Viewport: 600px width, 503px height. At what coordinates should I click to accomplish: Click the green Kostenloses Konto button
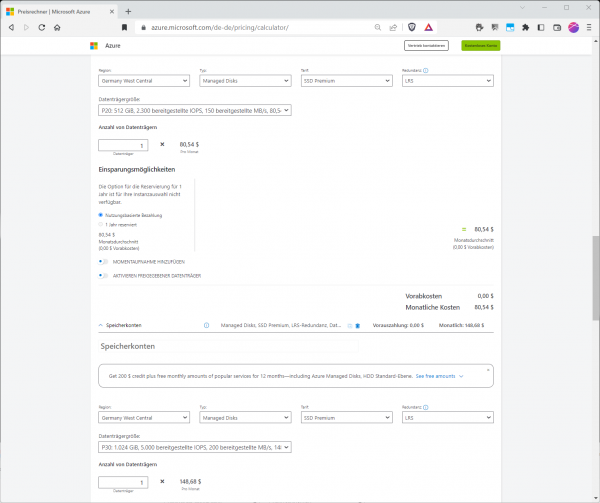point(481,46)
